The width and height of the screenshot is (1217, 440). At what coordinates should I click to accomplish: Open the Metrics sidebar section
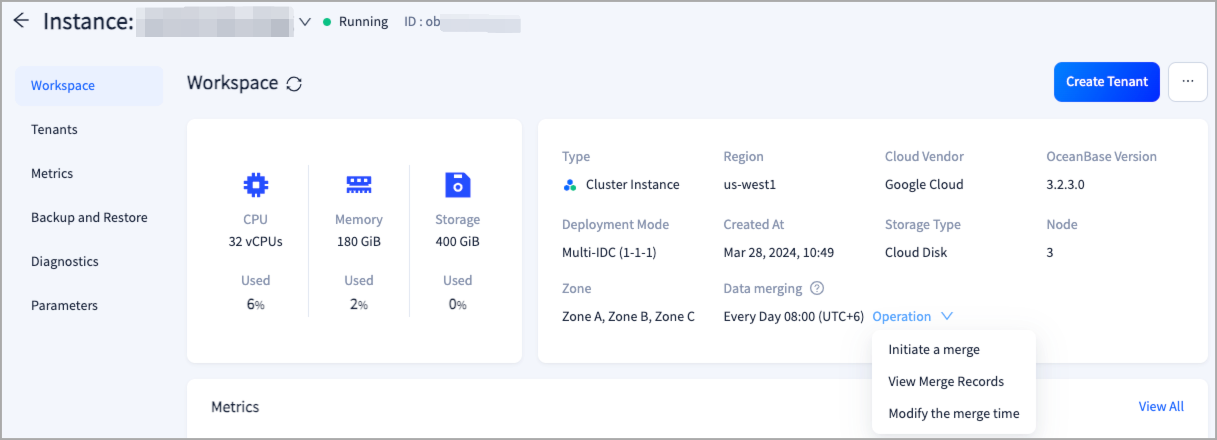tap(52, 174)
